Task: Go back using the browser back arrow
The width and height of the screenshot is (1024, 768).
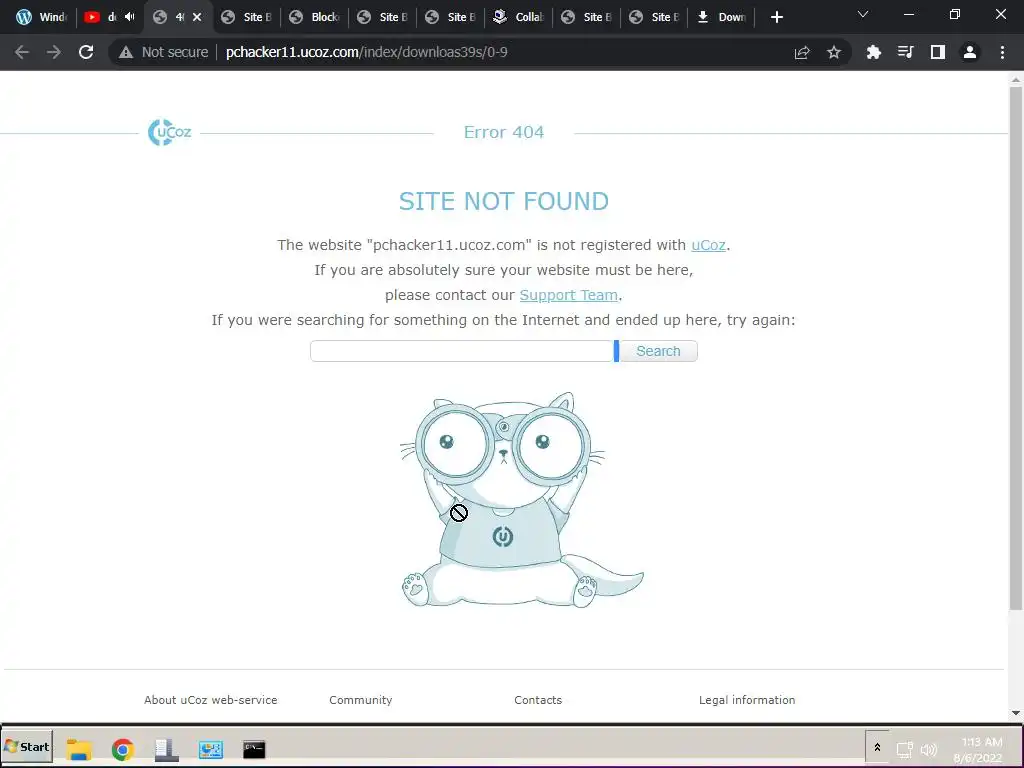Action: point(22,52)
